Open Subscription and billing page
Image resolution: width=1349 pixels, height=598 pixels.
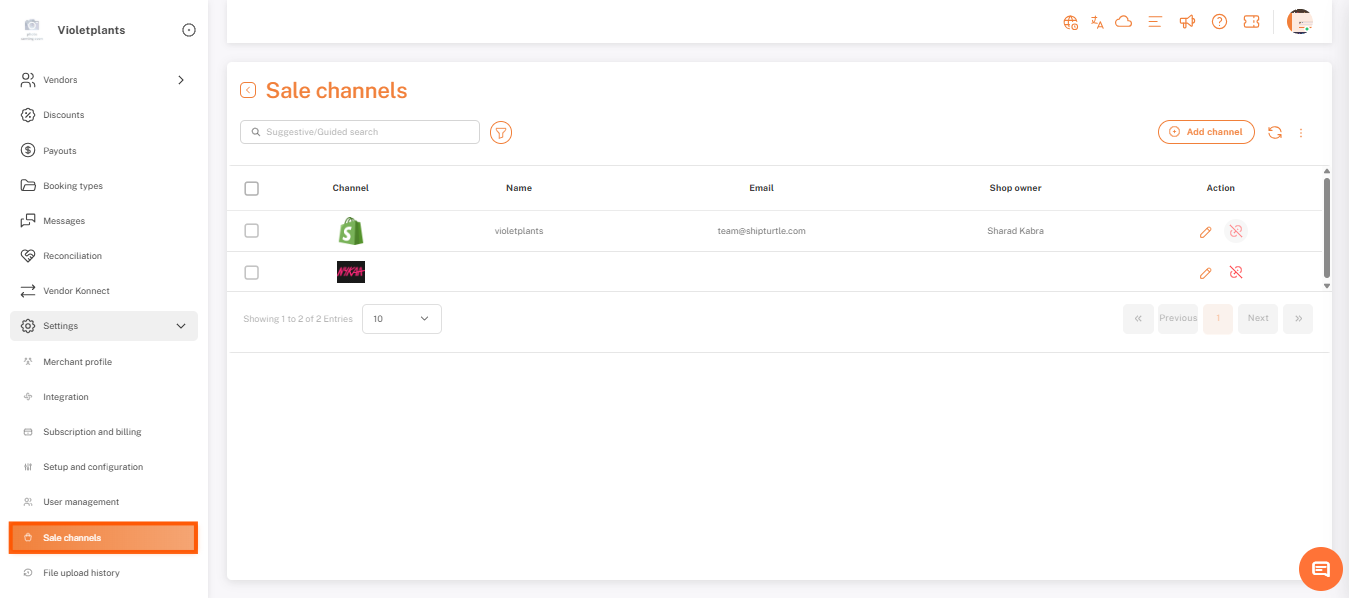coord(92,432)
